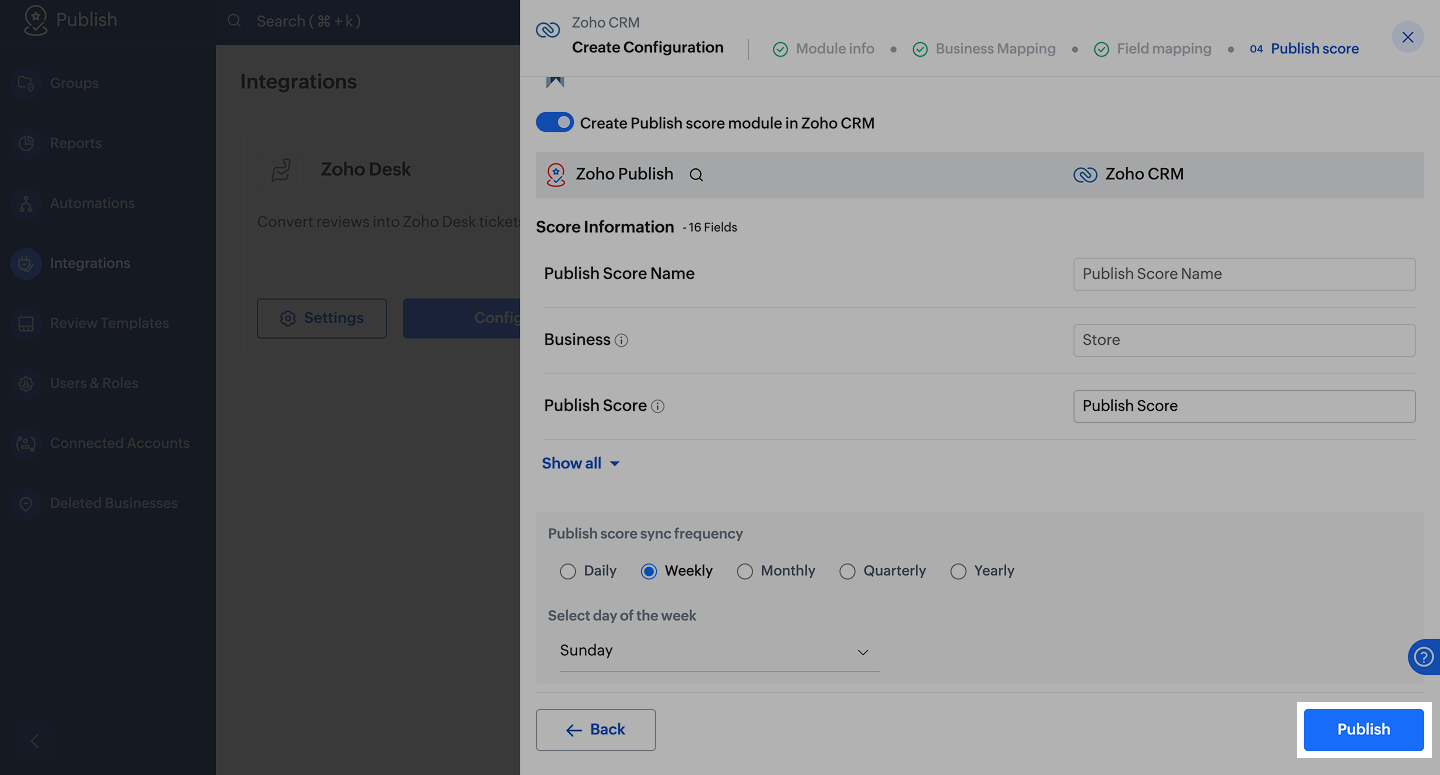This screenshot has height=775, width=1440.
Task: Select the Monthly sync frequency option
Action: click(745, 571)
